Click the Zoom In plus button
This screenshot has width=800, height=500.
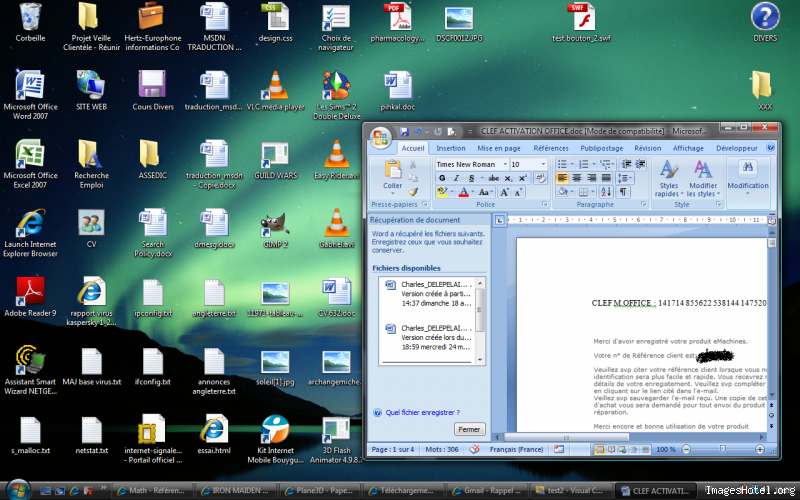[760, 449]
